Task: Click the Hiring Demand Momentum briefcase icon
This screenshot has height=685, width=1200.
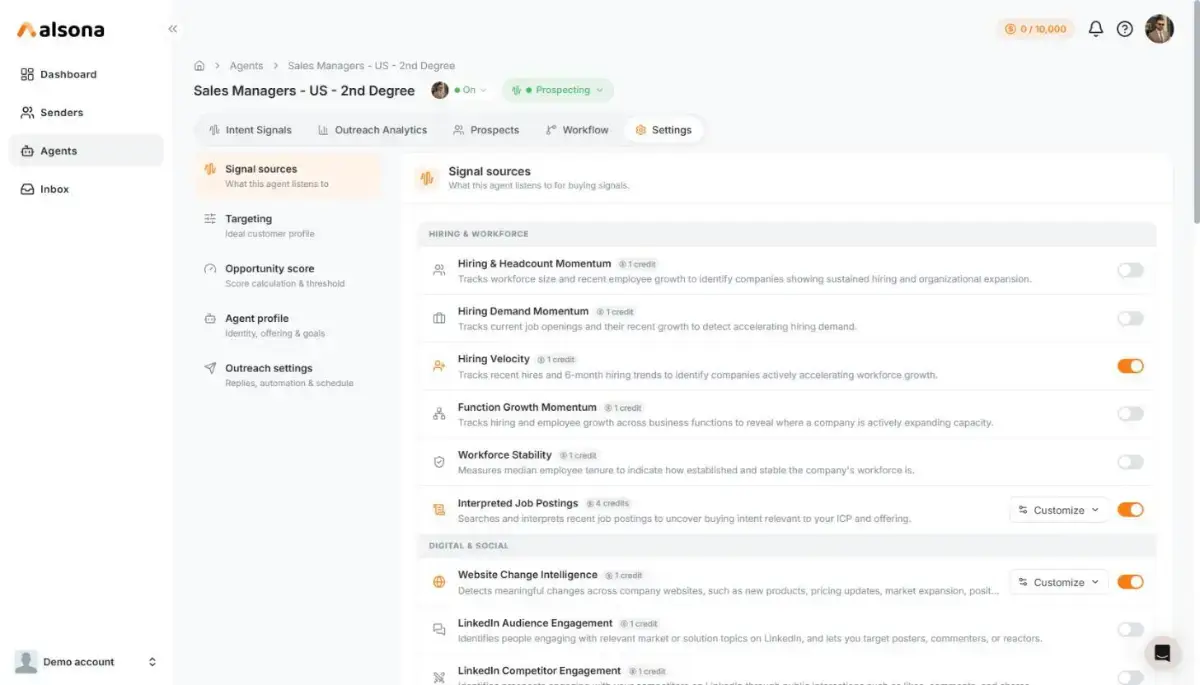Action: tap(439, 318)
